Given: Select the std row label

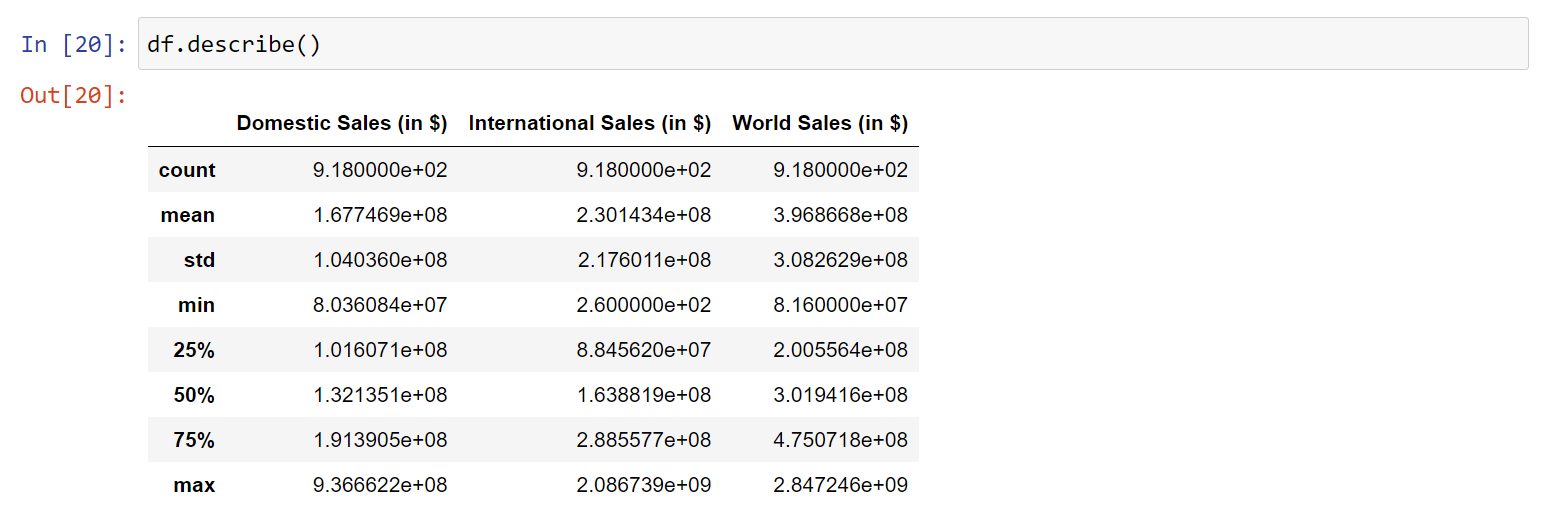Looking at the screenshot, I should (x=199, y=260).
